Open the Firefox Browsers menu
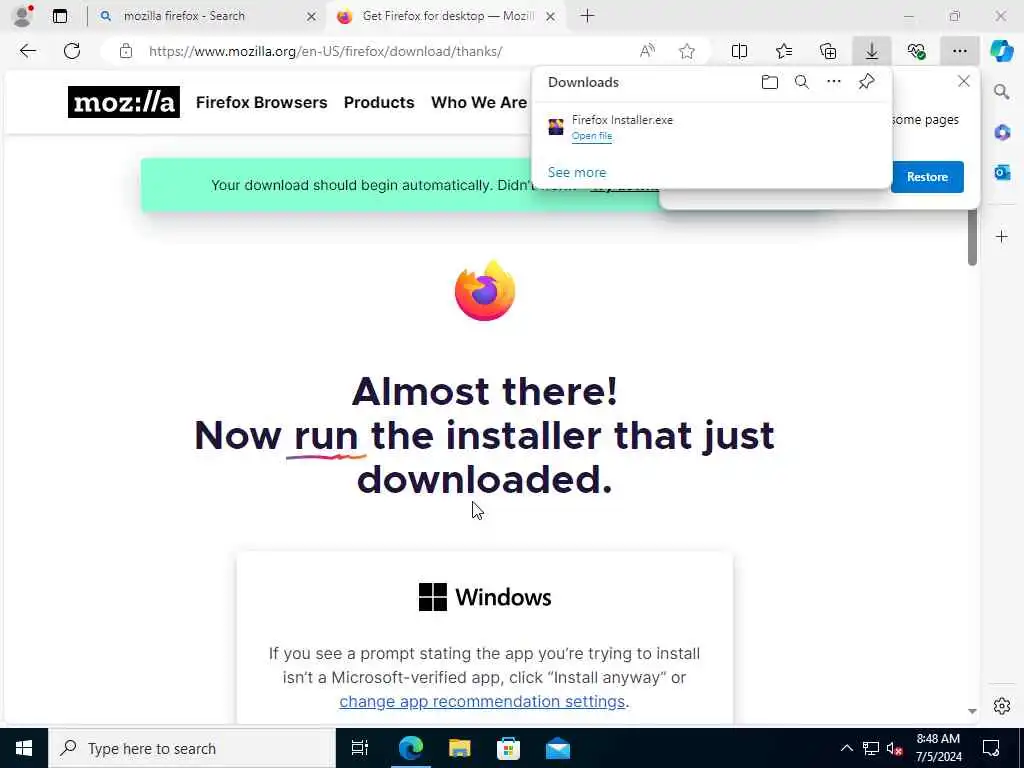 pyautogui.click(x=261, y=103)
